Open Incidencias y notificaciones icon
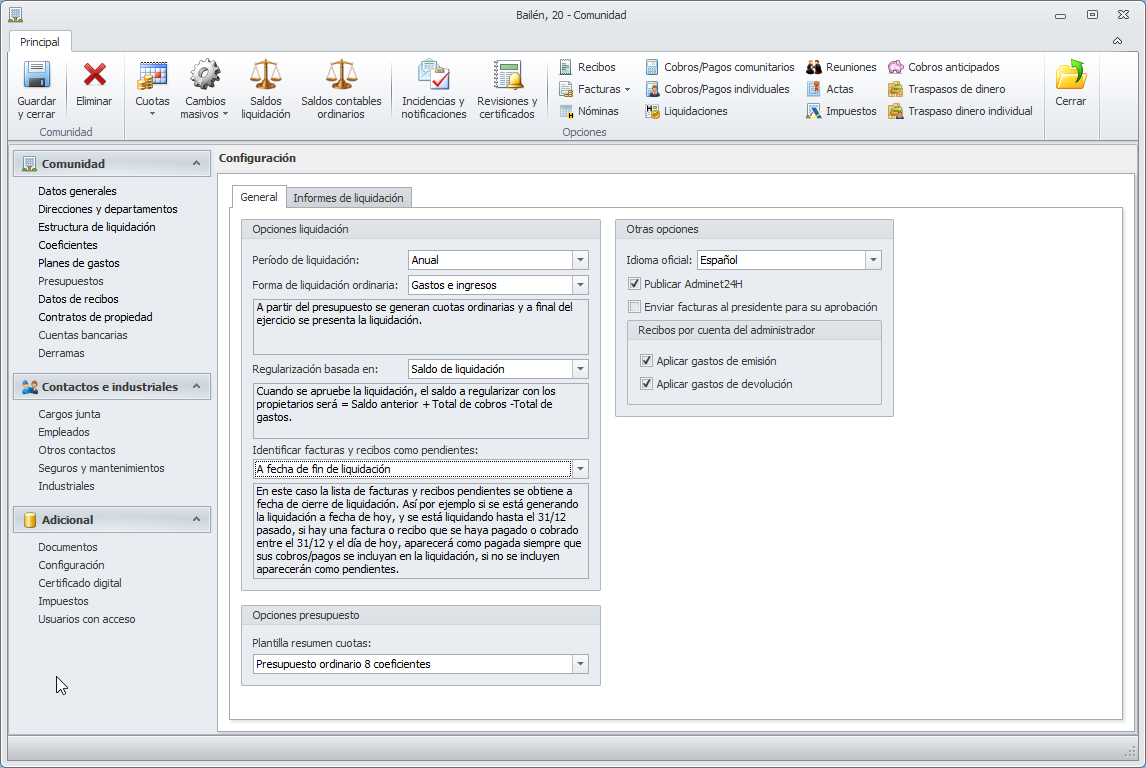The height and width of the screenshot is (768, 1146). (x=433, y=75)
